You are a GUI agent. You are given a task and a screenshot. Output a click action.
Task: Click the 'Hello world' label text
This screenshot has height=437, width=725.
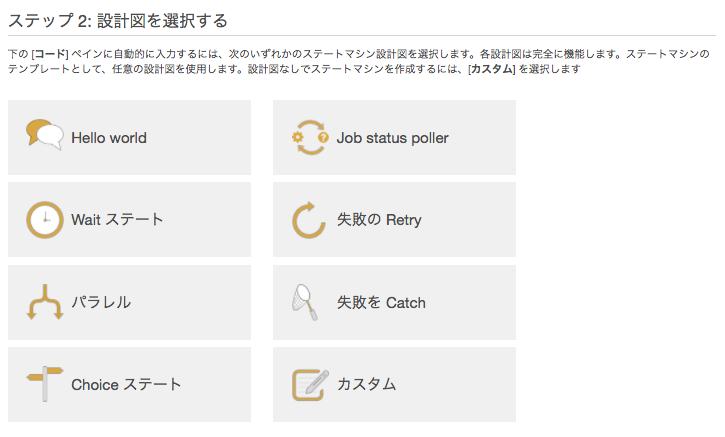109,138
